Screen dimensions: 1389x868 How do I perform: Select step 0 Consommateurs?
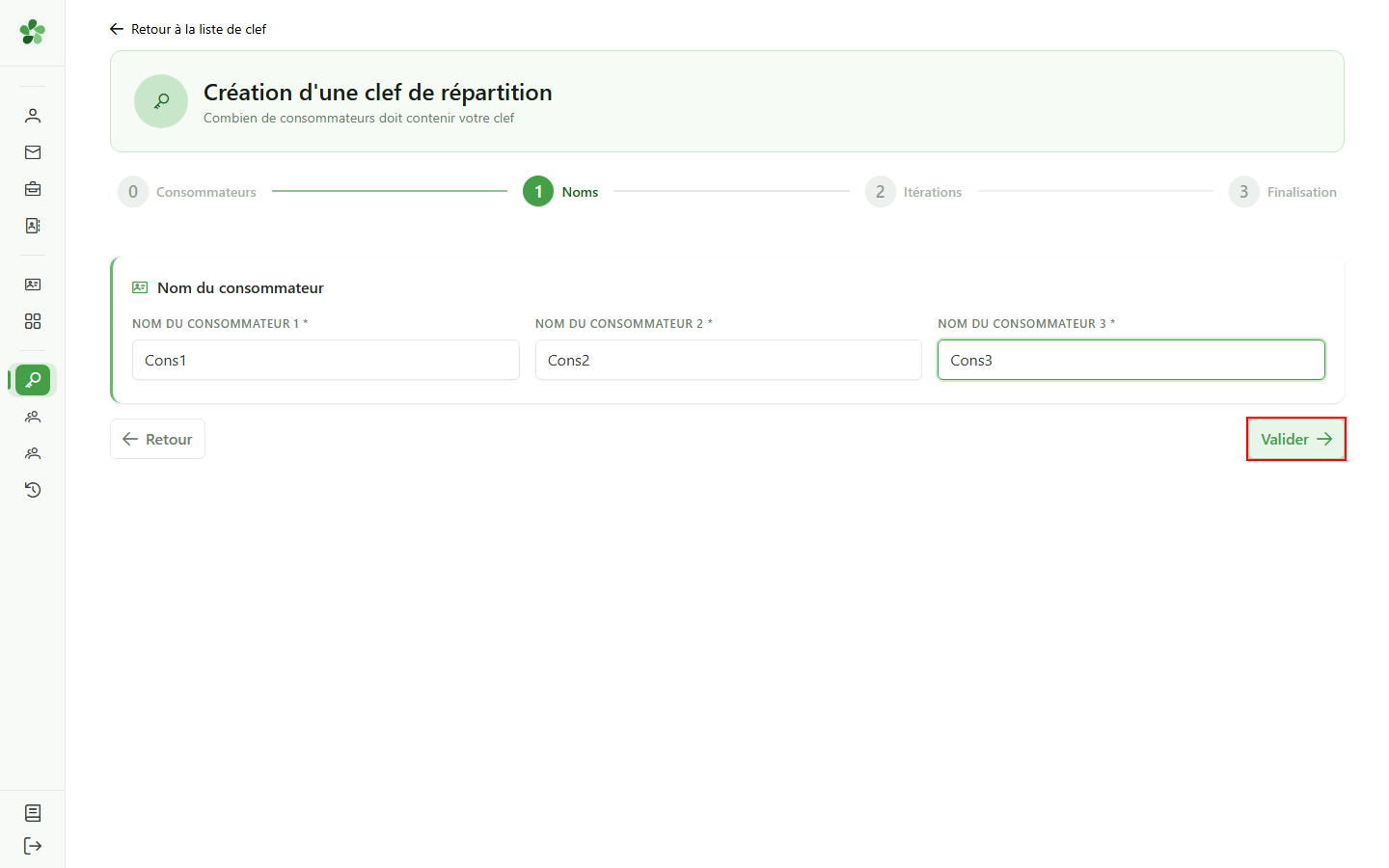click(x=187, y=192)
